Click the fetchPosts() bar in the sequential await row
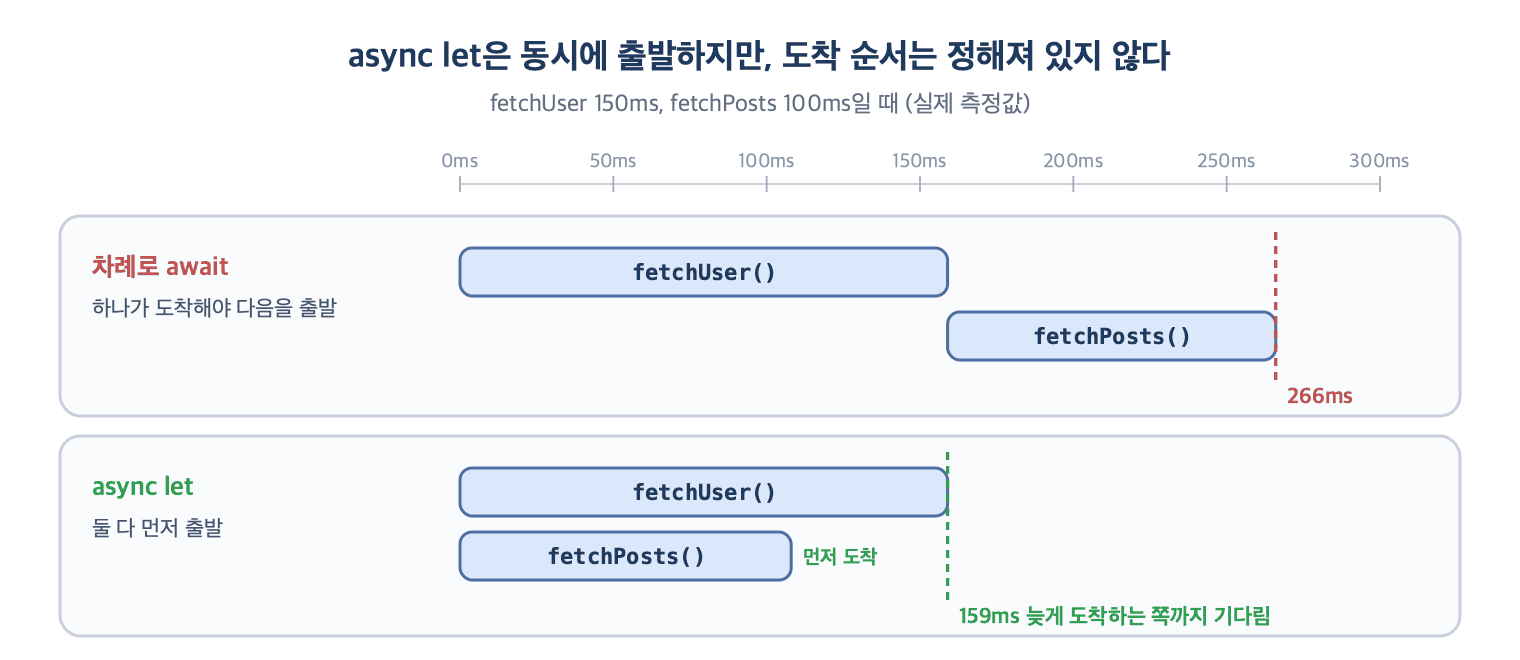 pyautogui.click(x=1111, y=336)
